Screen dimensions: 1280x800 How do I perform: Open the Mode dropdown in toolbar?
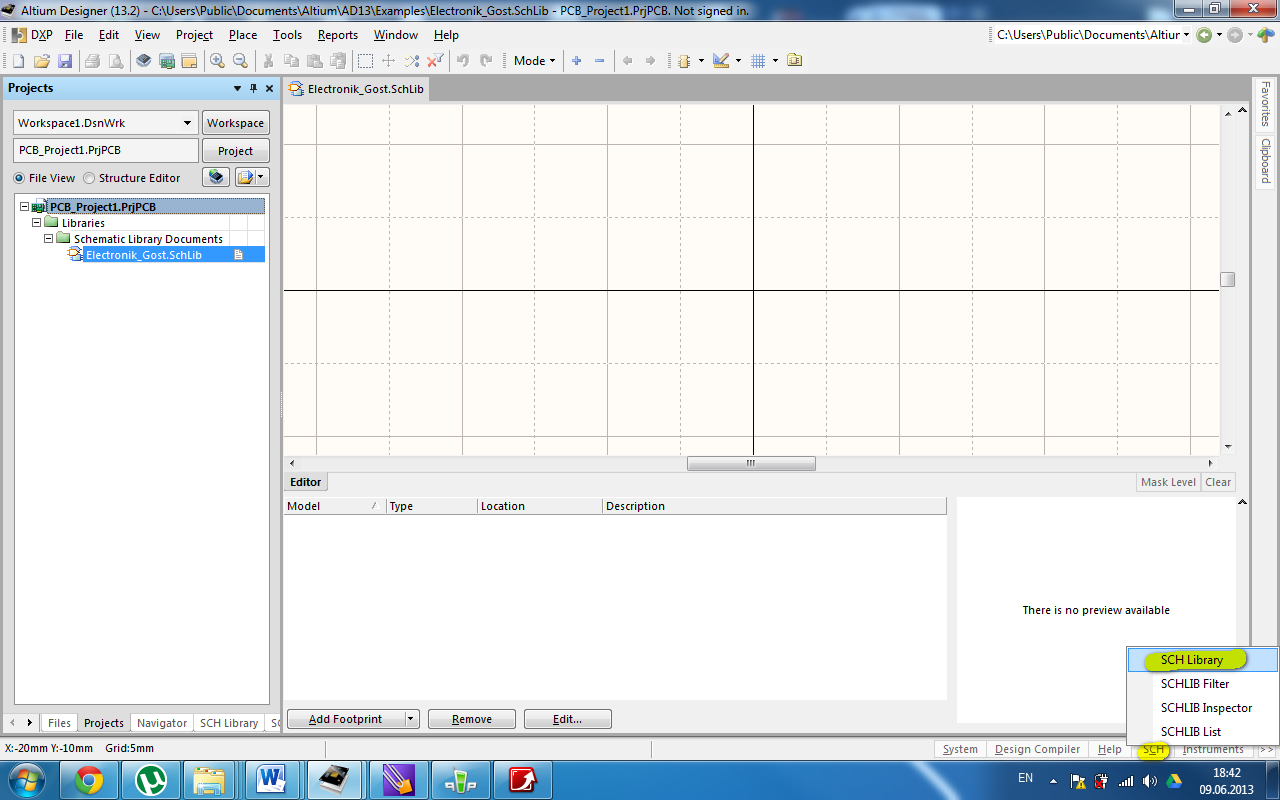tap(535, 61)
